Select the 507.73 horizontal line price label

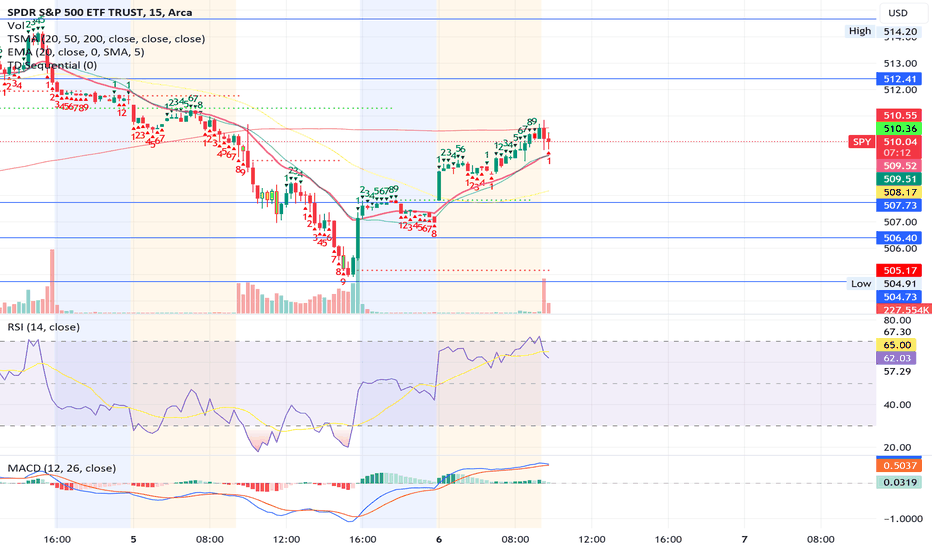click(x=899, y=205)
